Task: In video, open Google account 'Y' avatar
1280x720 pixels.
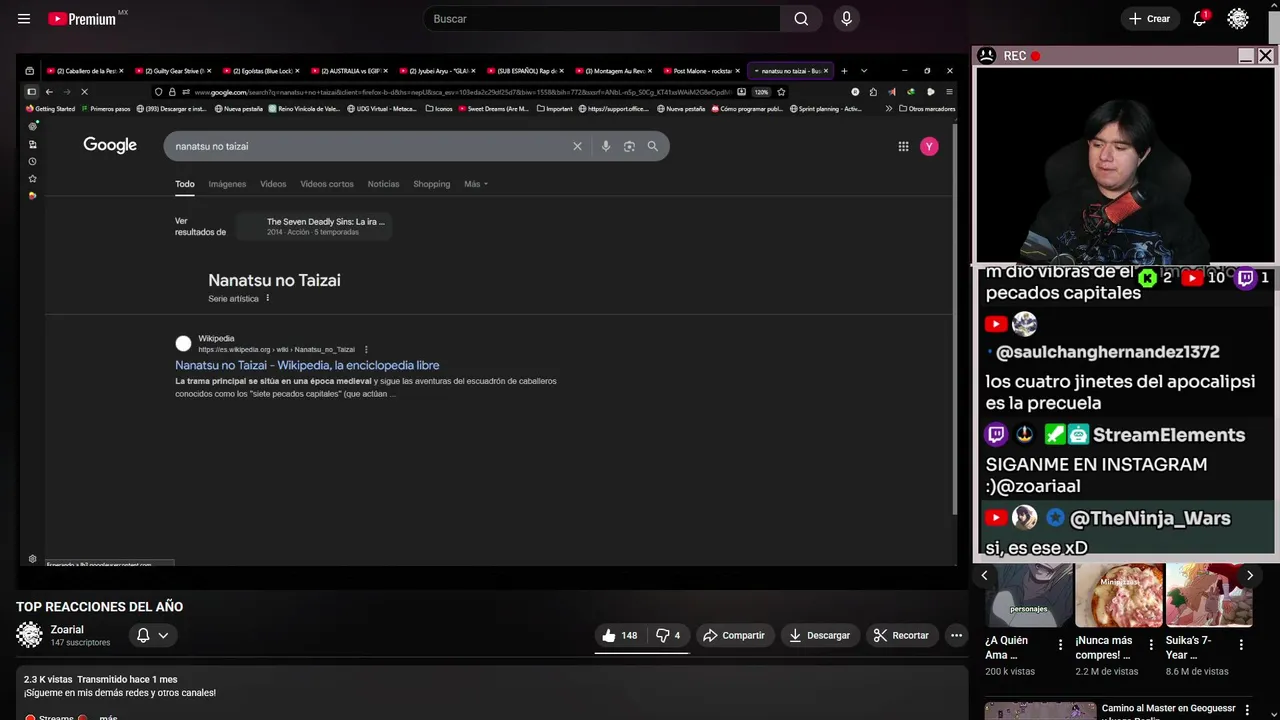Action: click(929, 146)
